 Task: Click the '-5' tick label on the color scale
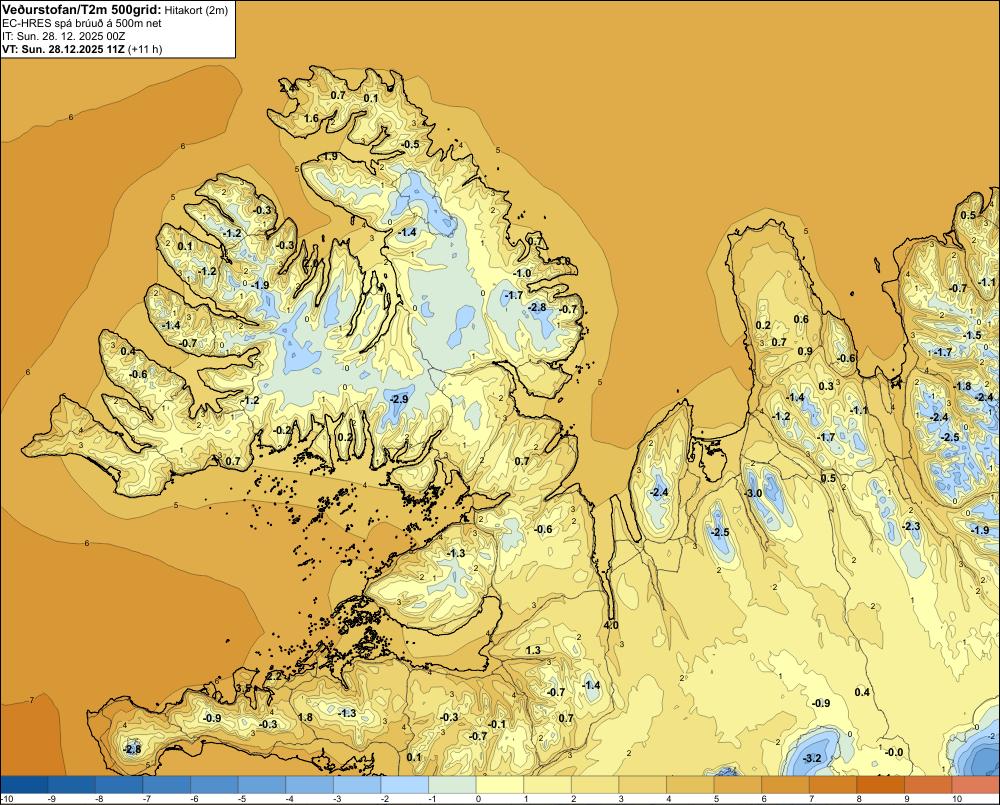point(242,799)
